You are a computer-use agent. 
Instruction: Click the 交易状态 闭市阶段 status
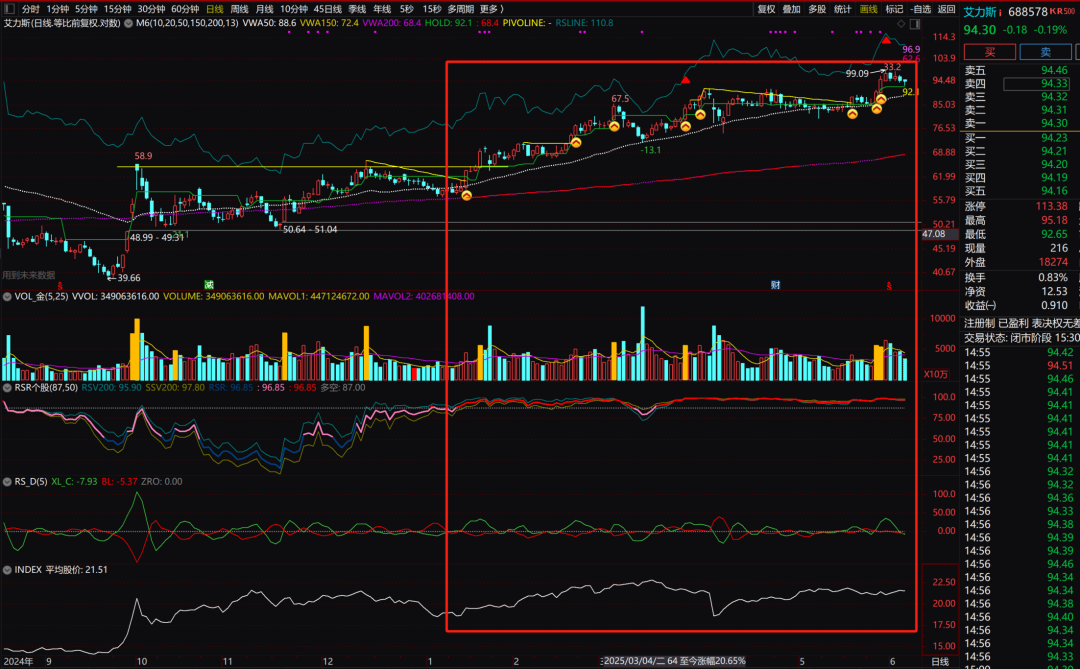click(x=1021, y=338)
